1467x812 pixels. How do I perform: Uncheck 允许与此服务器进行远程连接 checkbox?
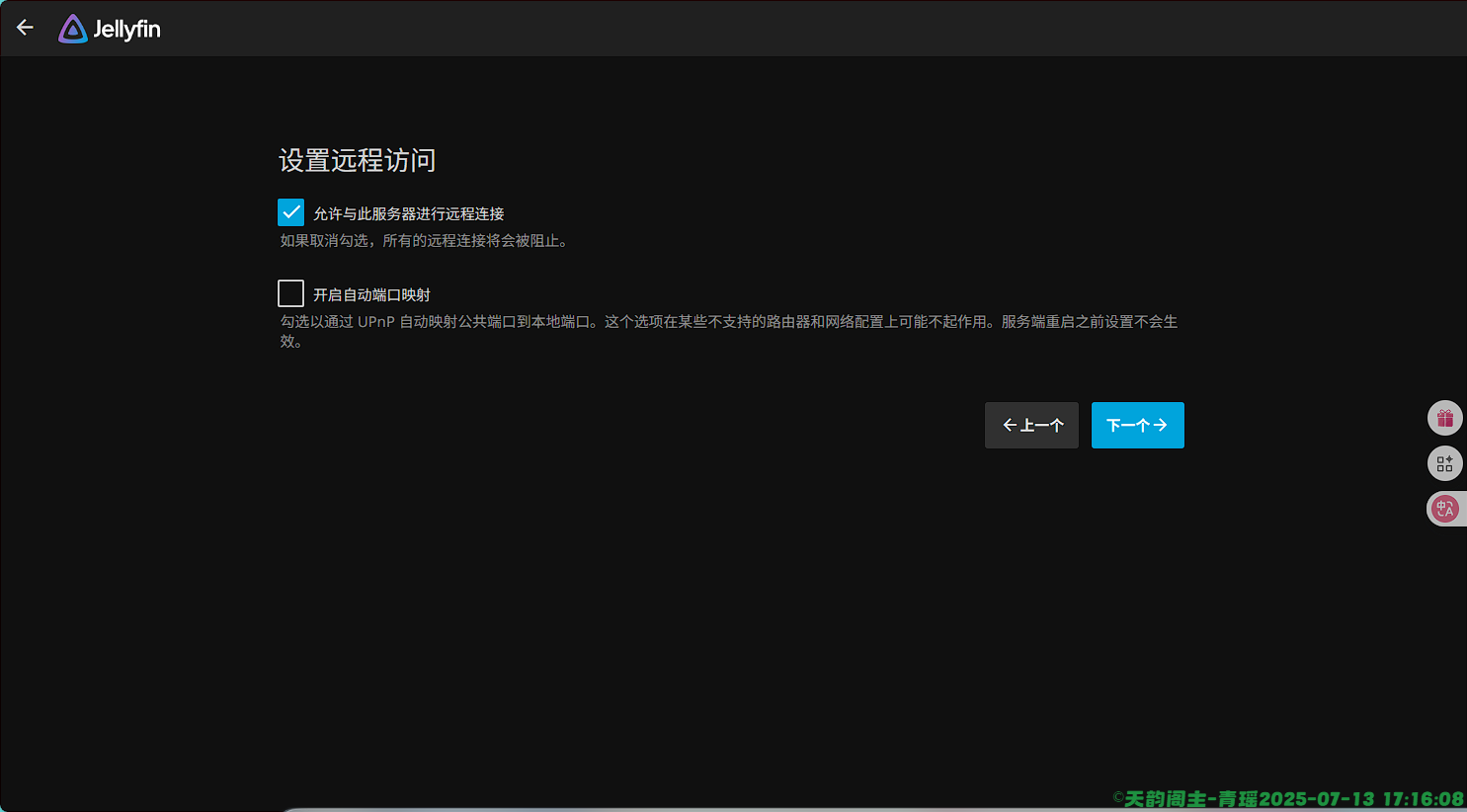290,212
